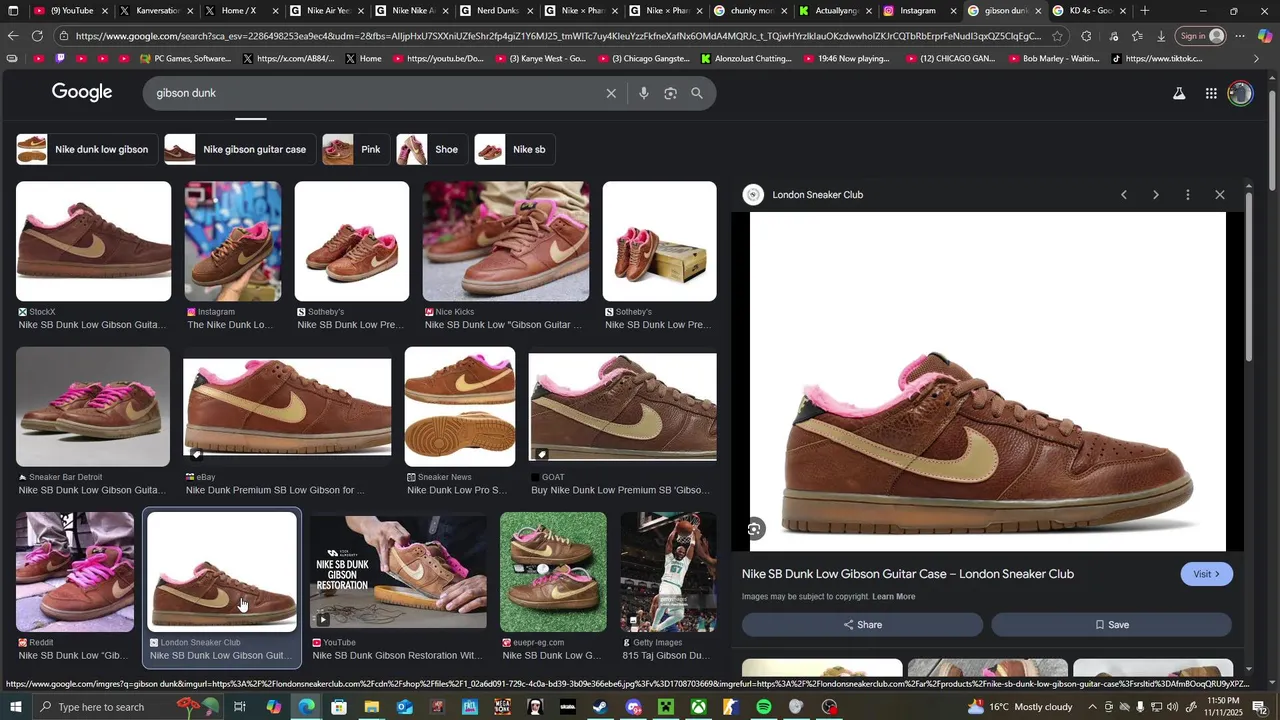
Task: Open AlonzoJust Chatting bookmark
Action: 746,59
